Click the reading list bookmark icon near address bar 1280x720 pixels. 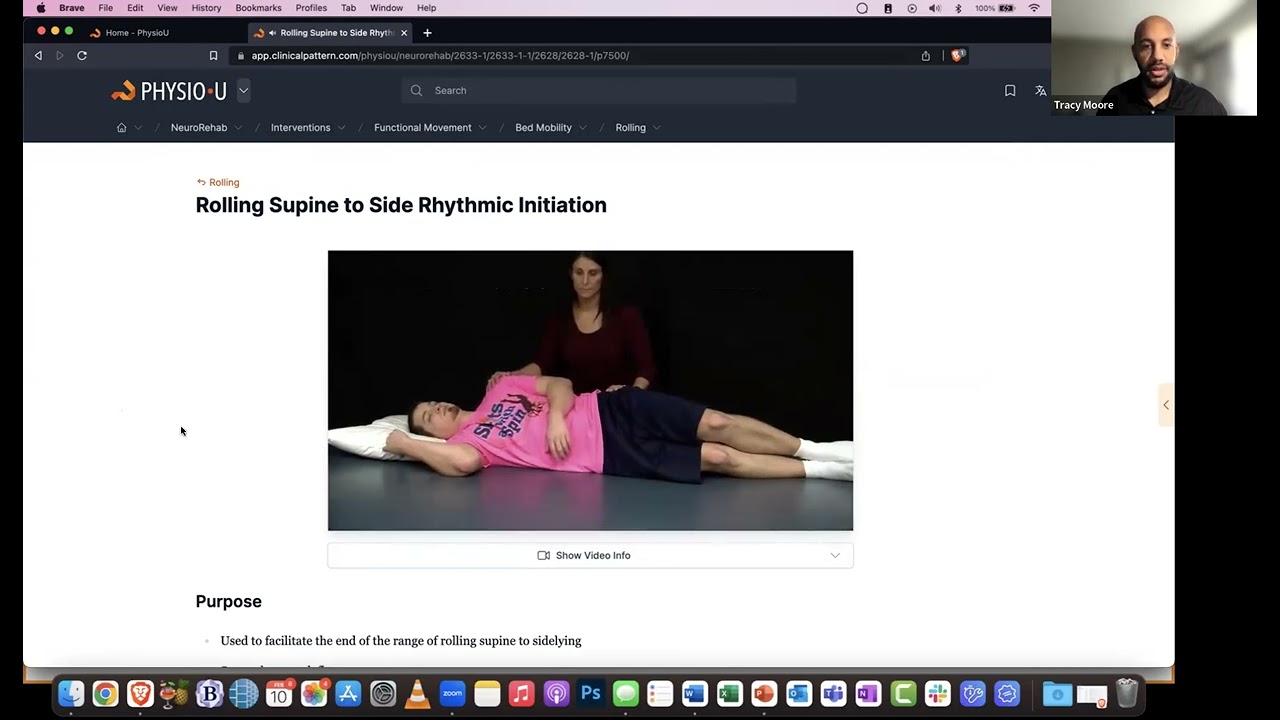(213, 55)
